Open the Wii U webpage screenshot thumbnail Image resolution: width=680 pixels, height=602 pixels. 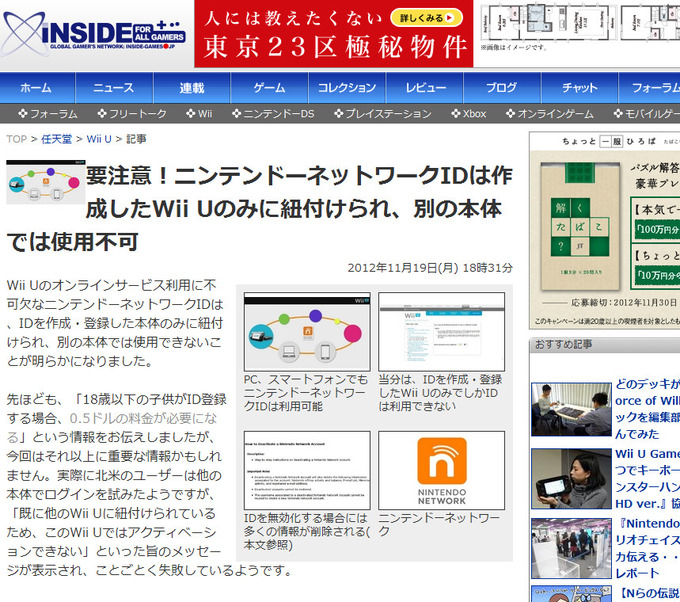441,332
